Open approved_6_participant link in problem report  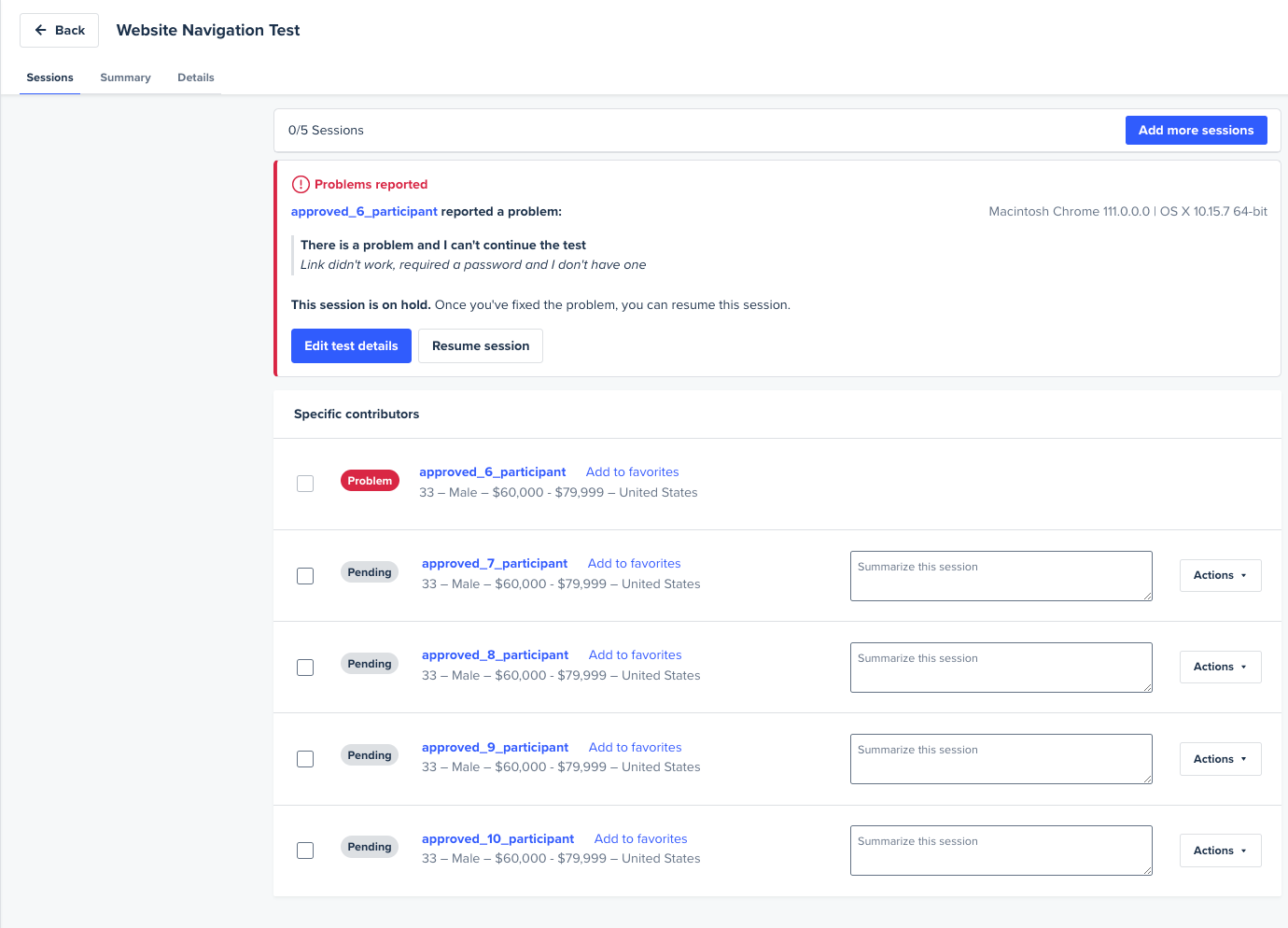point(364,212)
